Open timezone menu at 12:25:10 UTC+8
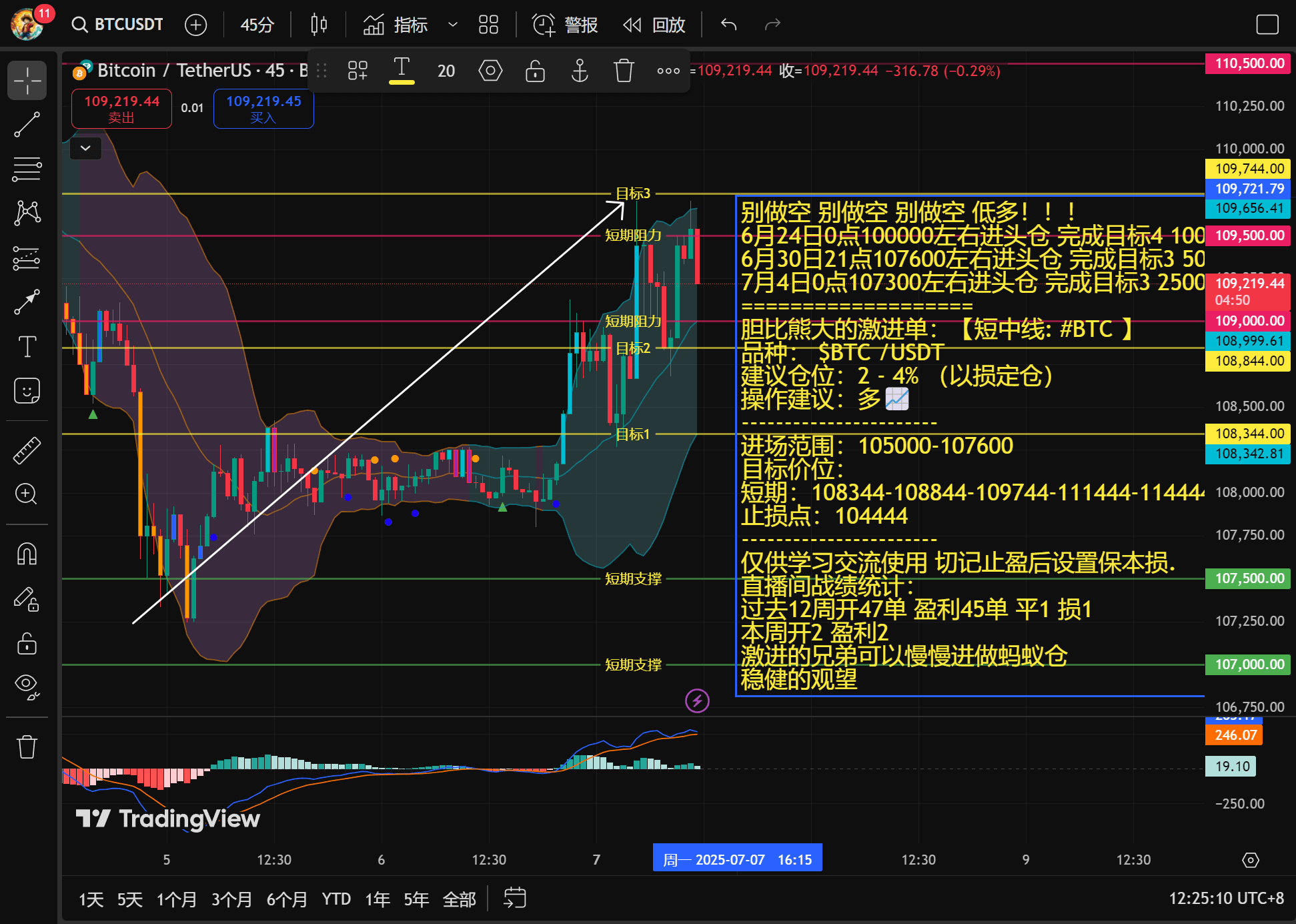1296x924 pixels. click(1226, 899)
